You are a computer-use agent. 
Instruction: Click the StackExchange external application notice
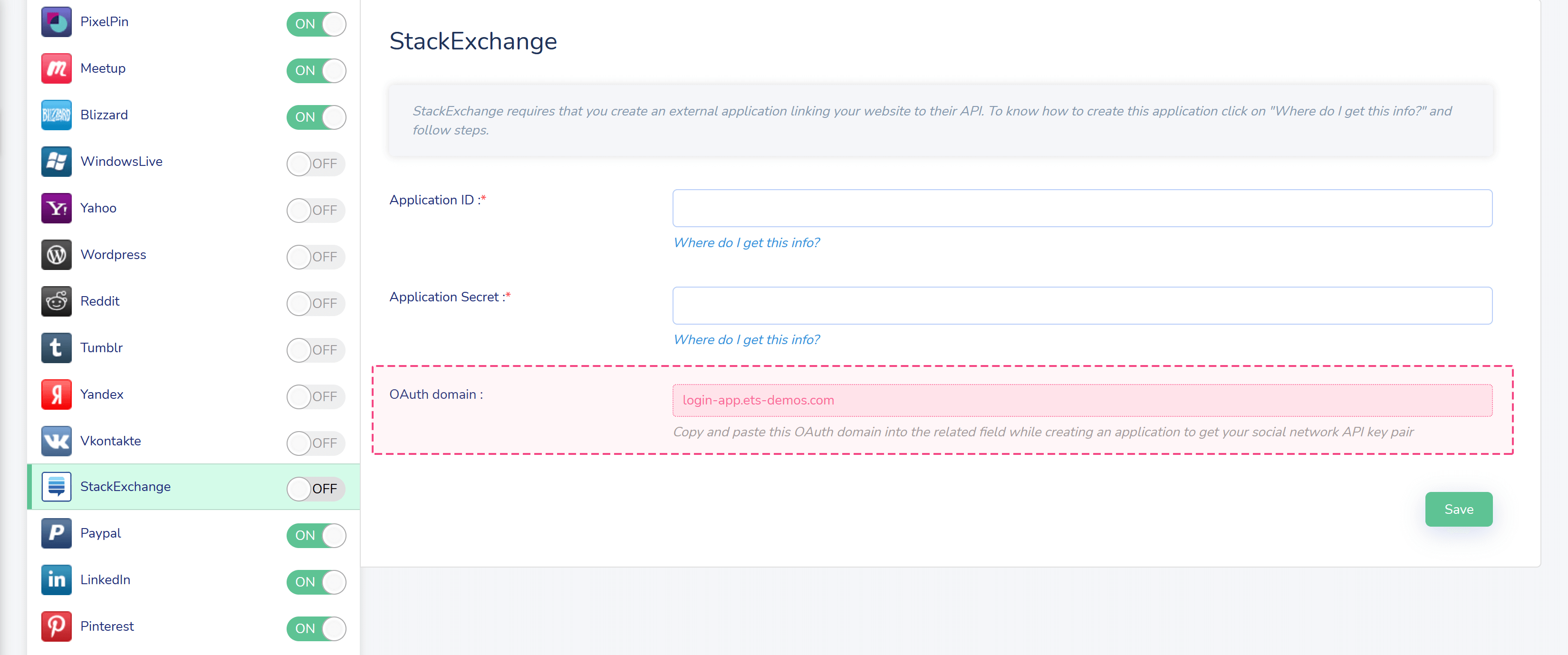click(x=941, y=121)
